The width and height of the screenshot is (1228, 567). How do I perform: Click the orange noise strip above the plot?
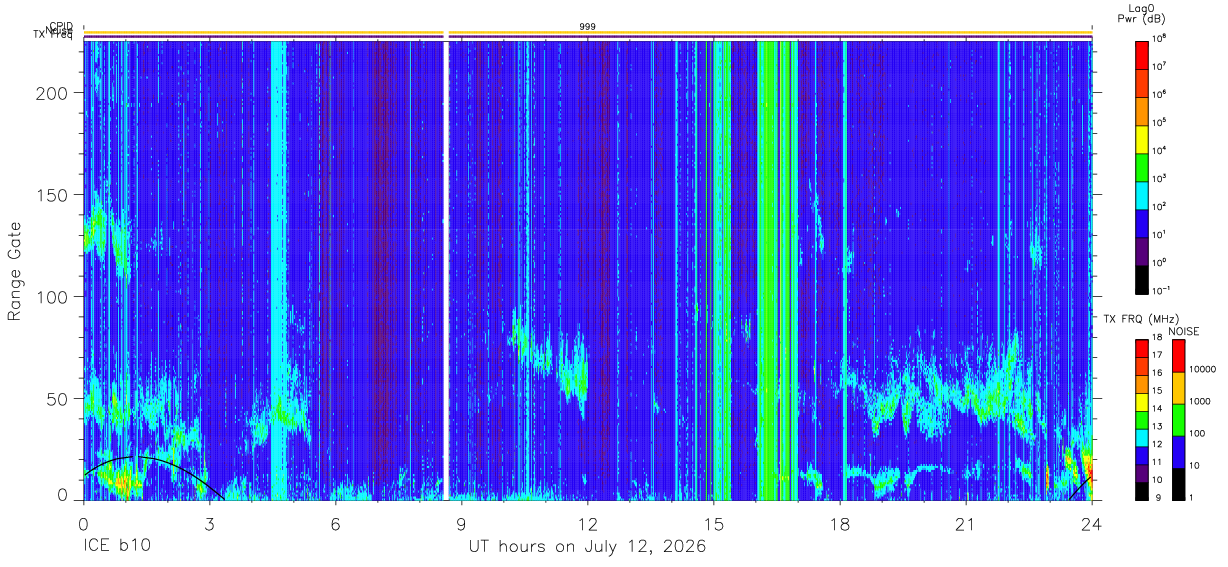(588, 33)
